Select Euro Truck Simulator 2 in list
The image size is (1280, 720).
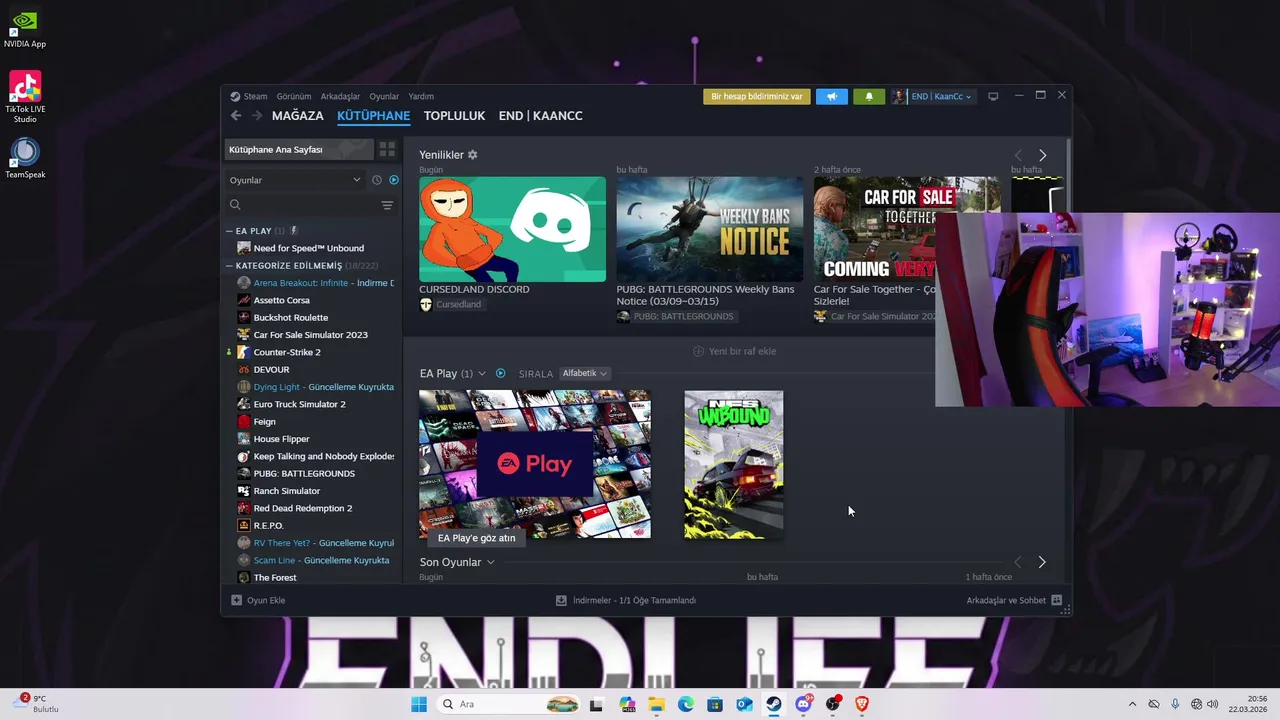pos(299,404)
